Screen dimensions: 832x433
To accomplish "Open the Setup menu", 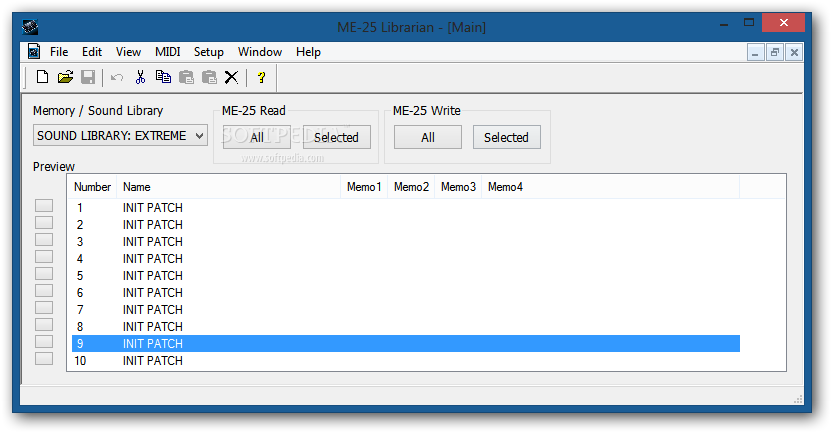I will point(209,52).
